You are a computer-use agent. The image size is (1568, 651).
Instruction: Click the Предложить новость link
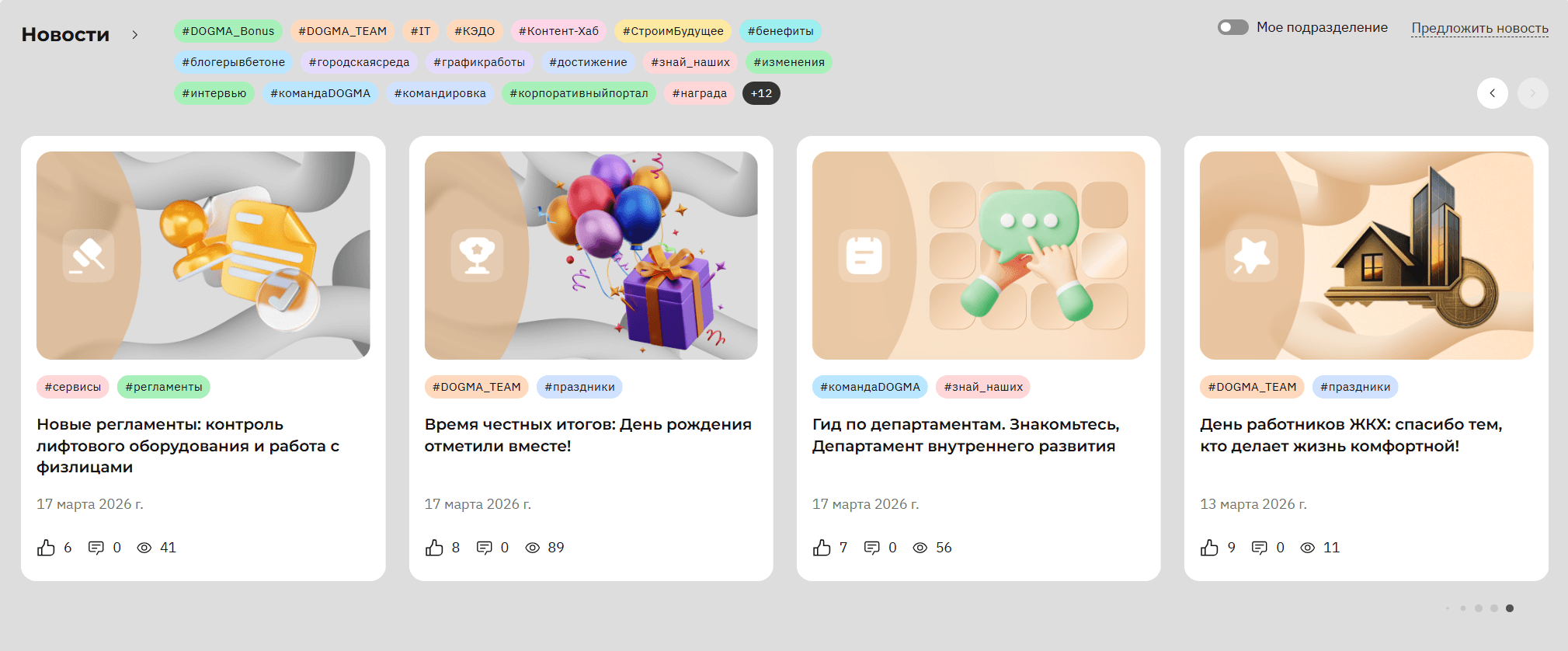pos(1479,28)
